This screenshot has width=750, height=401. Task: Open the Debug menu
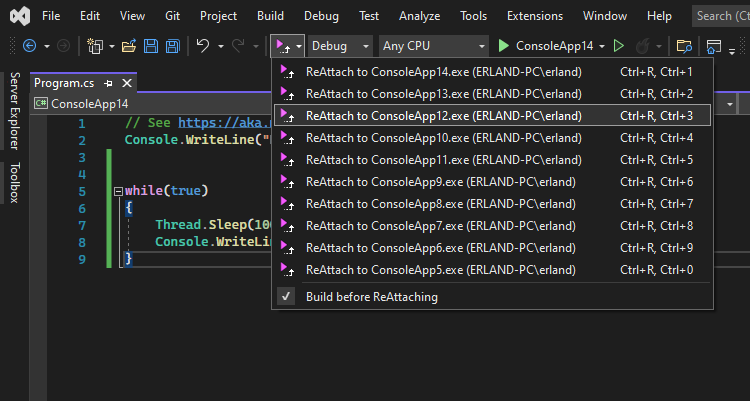(x=321, y=16)
